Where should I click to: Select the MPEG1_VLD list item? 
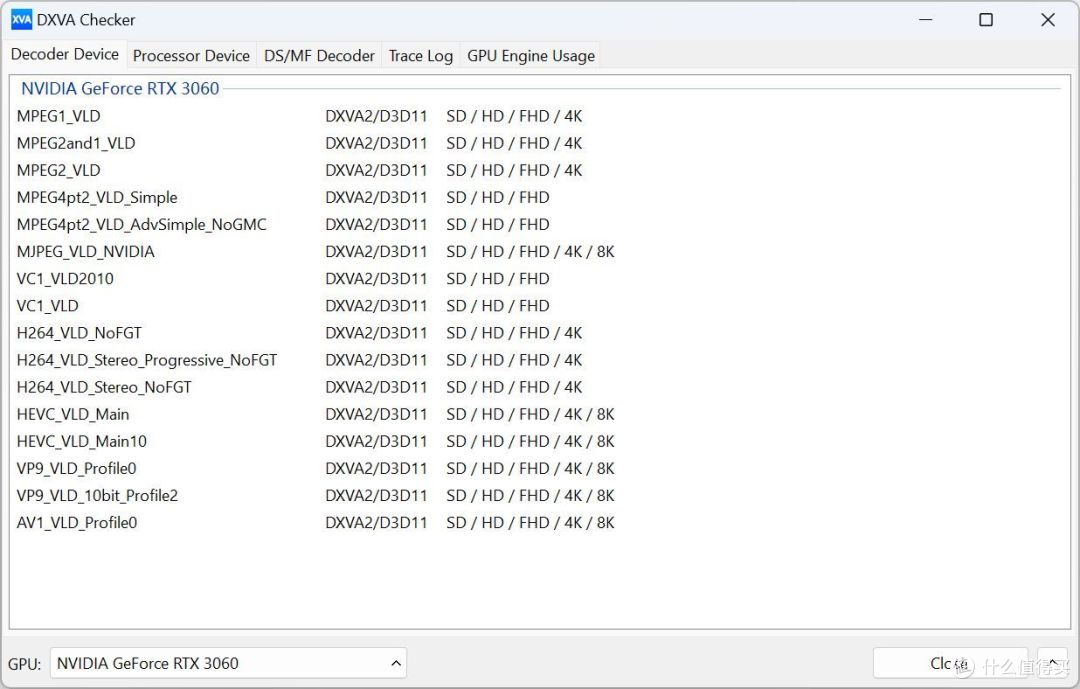pyautogui.click(x=59, y=116)
